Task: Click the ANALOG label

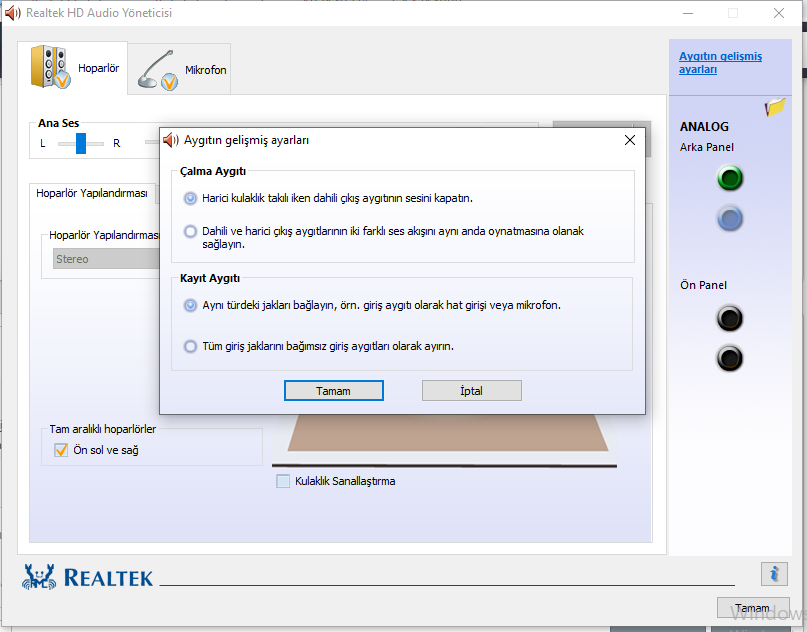Action: click(x=704, y=127)
